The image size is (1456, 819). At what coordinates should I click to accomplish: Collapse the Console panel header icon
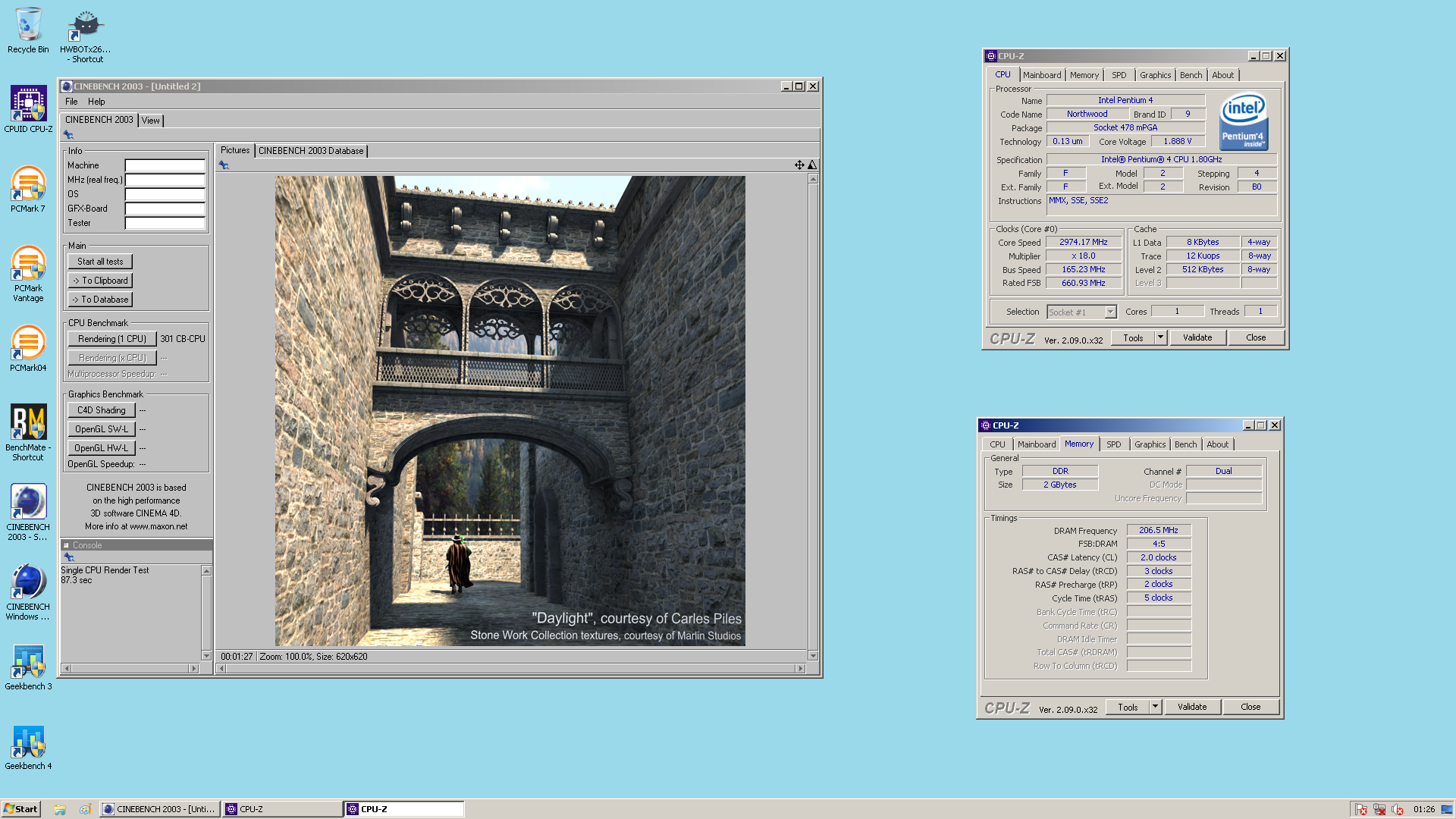click(66, 545)
